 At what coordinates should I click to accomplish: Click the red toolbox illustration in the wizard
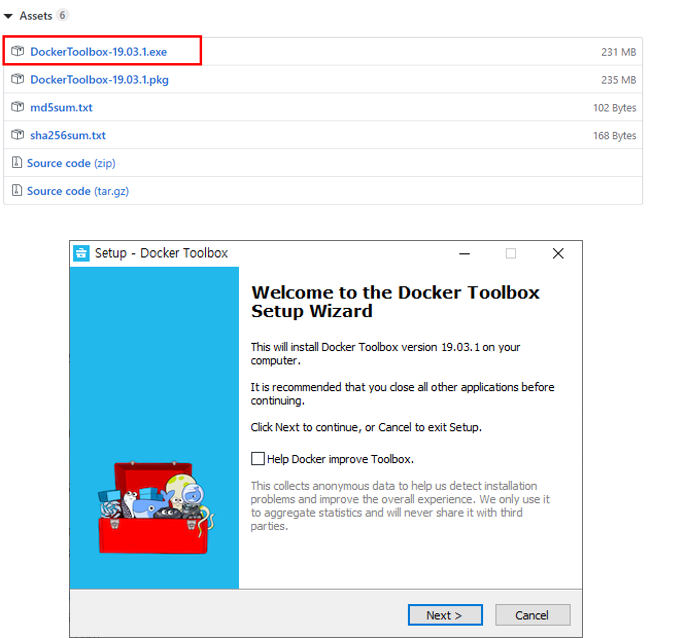point(155,508)
